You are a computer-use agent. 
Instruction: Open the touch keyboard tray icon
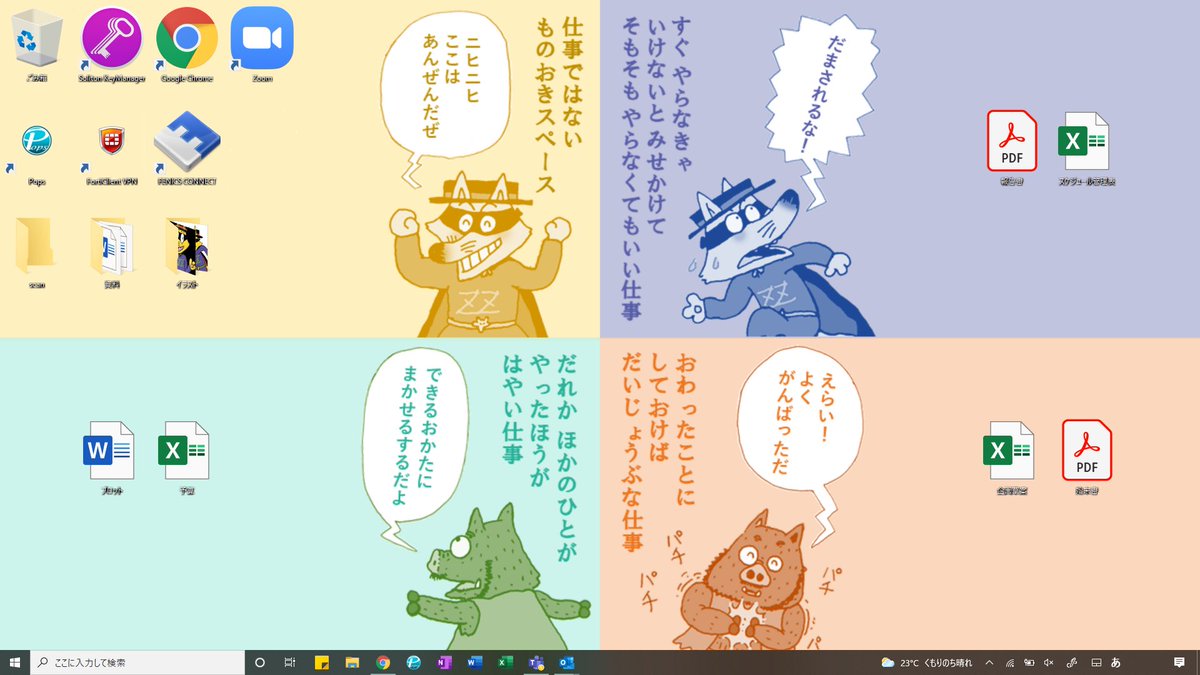coord(1096,662)
